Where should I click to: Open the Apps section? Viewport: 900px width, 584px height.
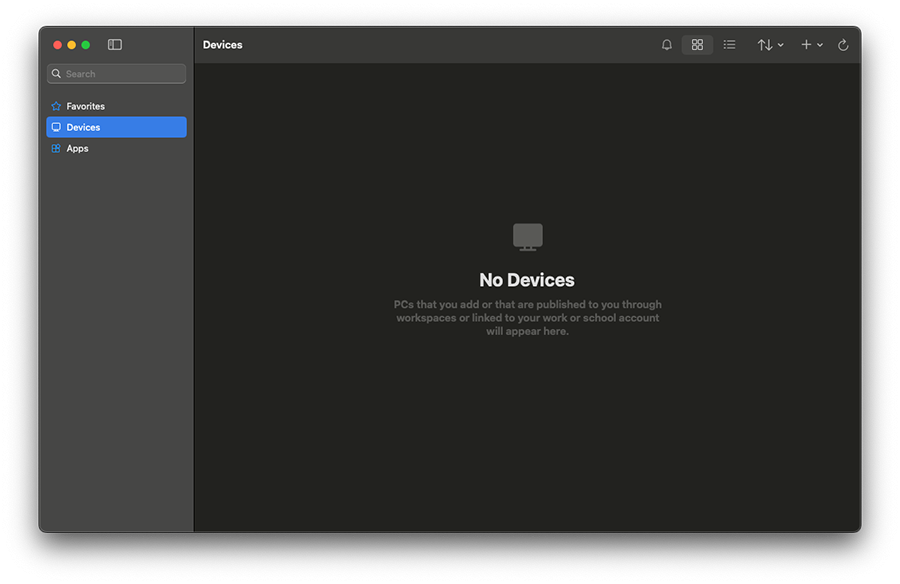point(78,148)
